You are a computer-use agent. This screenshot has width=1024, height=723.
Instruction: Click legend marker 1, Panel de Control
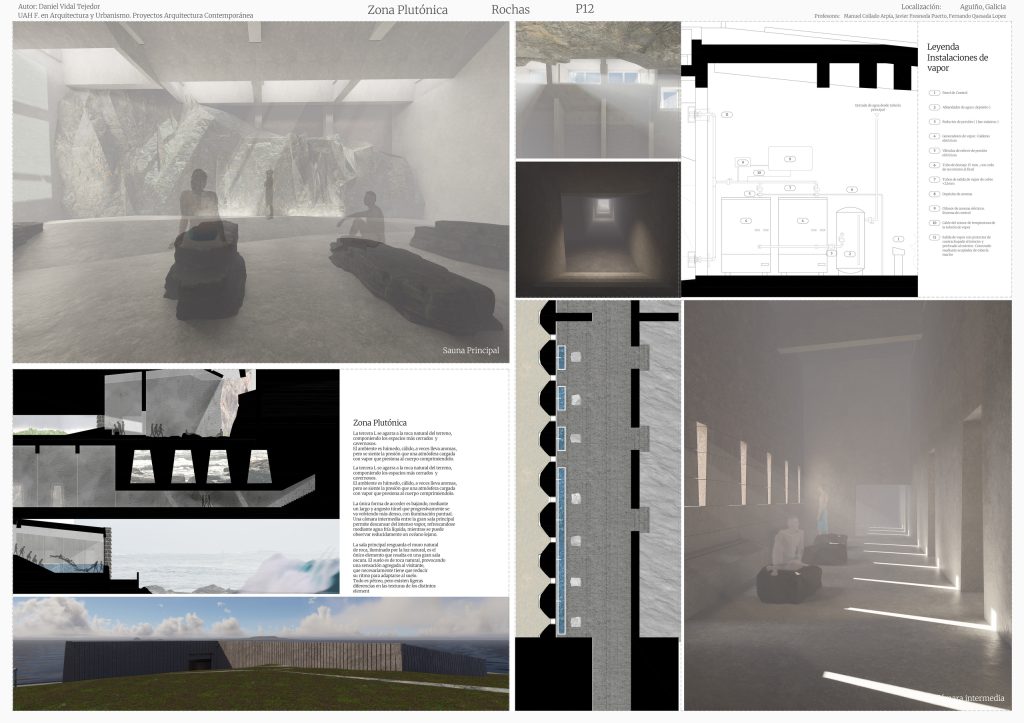coord(933,93)
